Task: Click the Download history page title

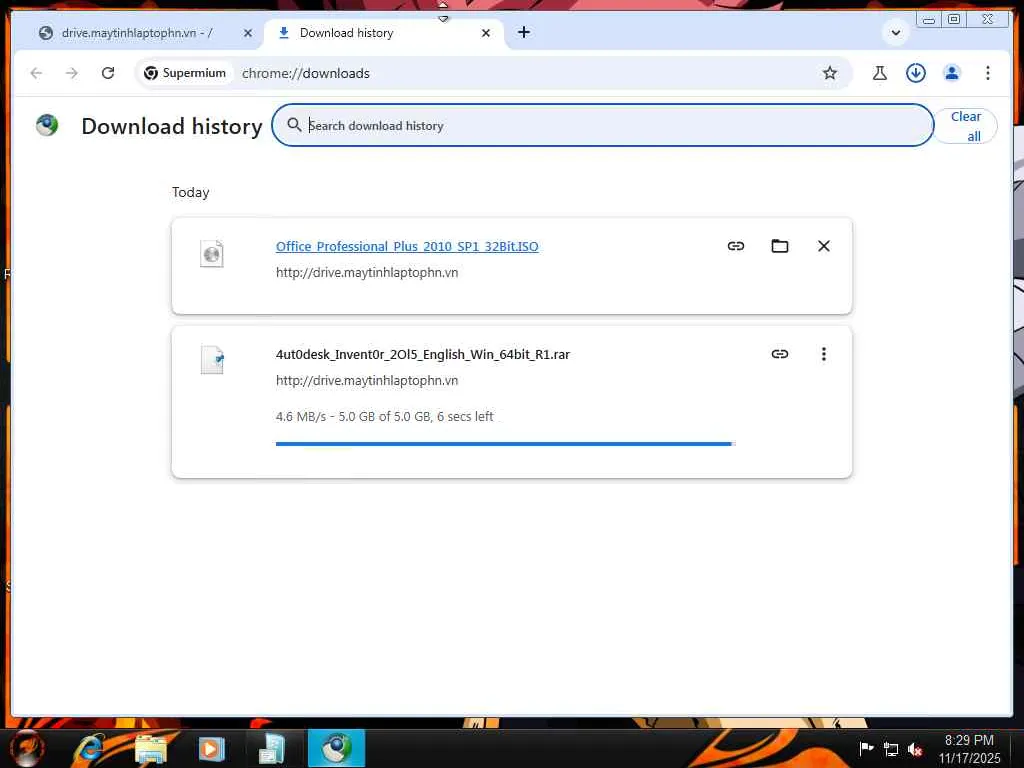Action: pos(172,126)
